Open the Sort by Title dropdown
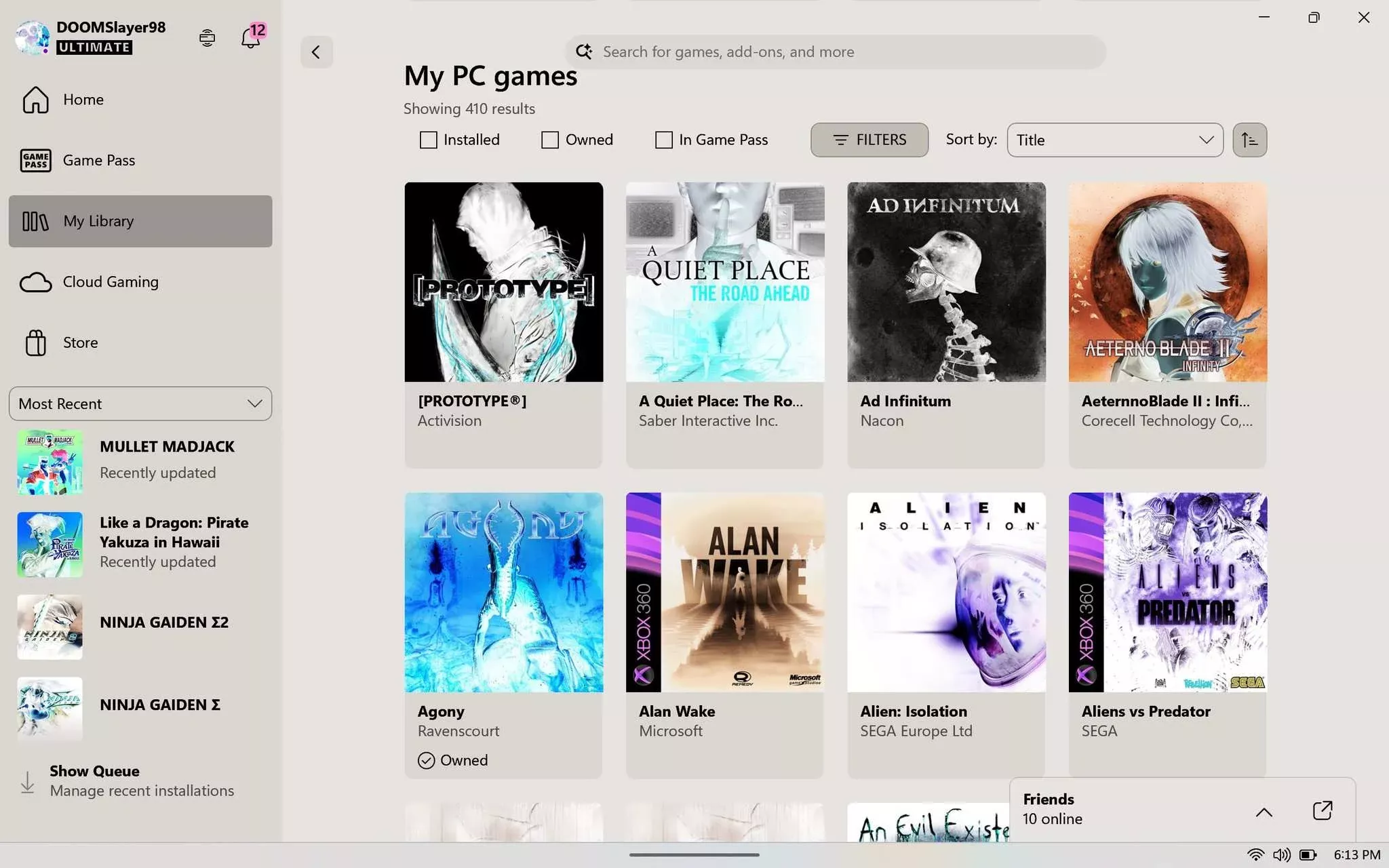Screen dimensions: 1389x868 [1115, 140]
